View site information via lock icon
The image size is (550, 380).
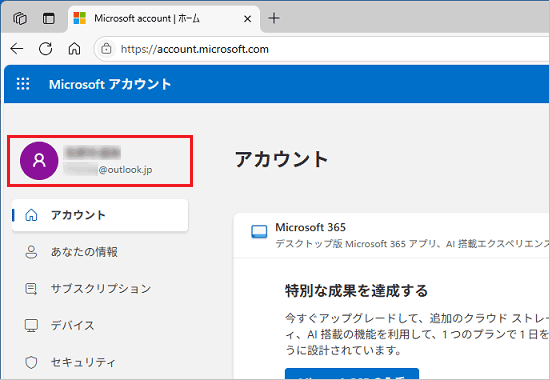pyautogui.click(x=106, y=49)
